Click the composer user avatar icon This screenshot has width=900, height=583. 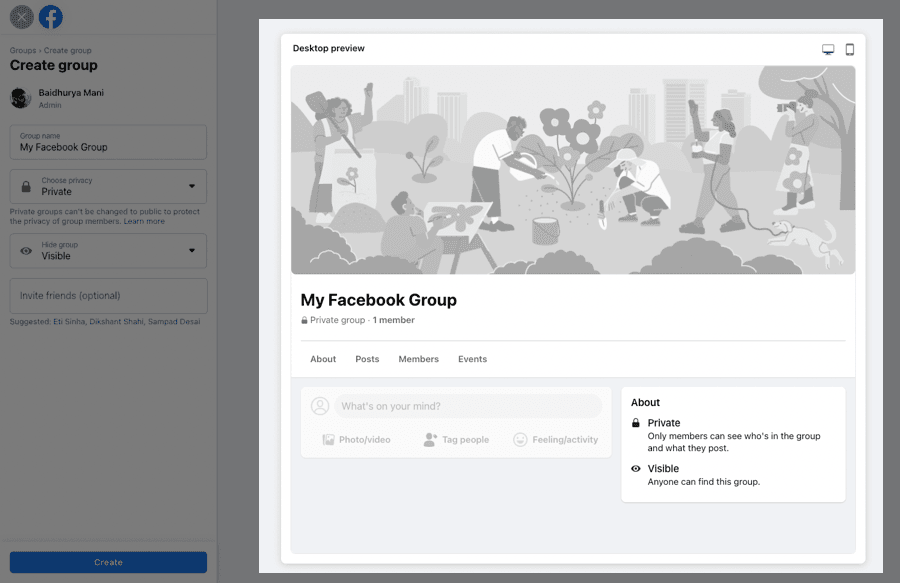tap(320, 406)
